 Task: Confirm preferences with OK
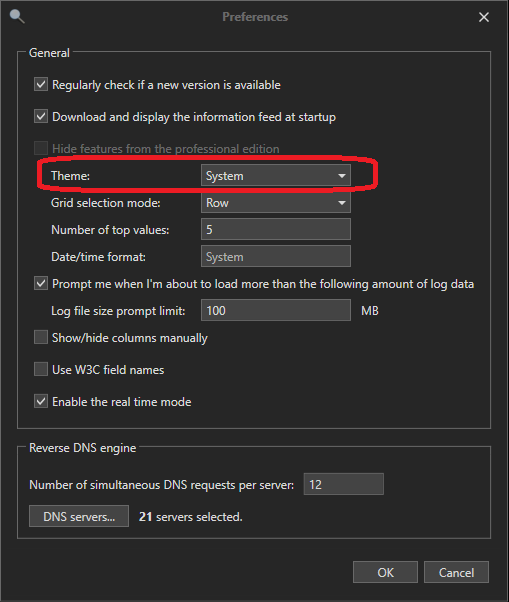pos(385,572)
